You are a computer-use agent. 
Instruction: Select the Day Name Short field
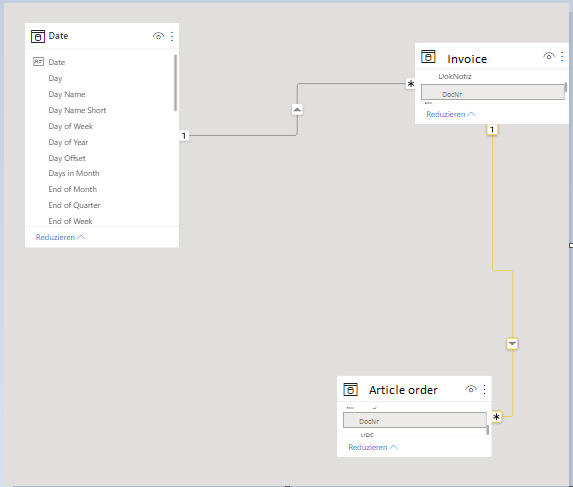pyautogui.click(x=77, y=110)
